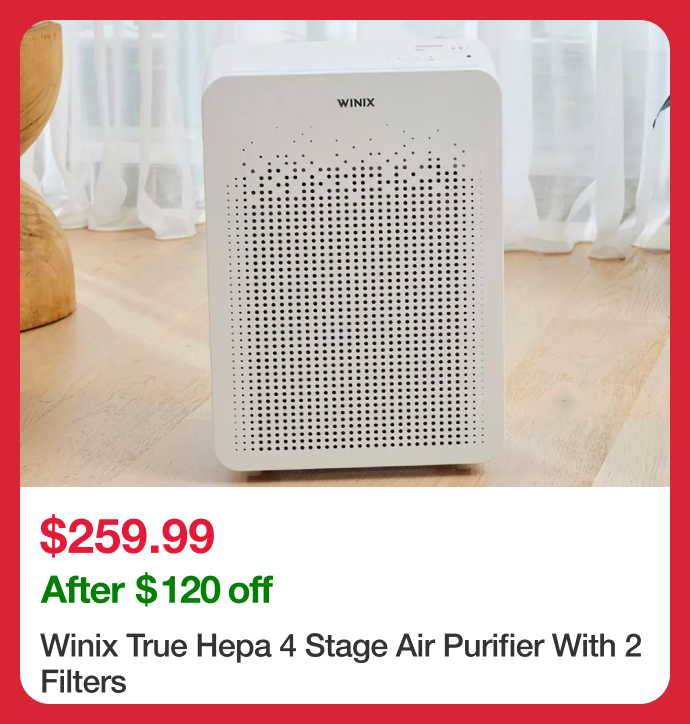Open the Winix air purifier product image
Screen dimensions: 690x724
pos(345,253)
